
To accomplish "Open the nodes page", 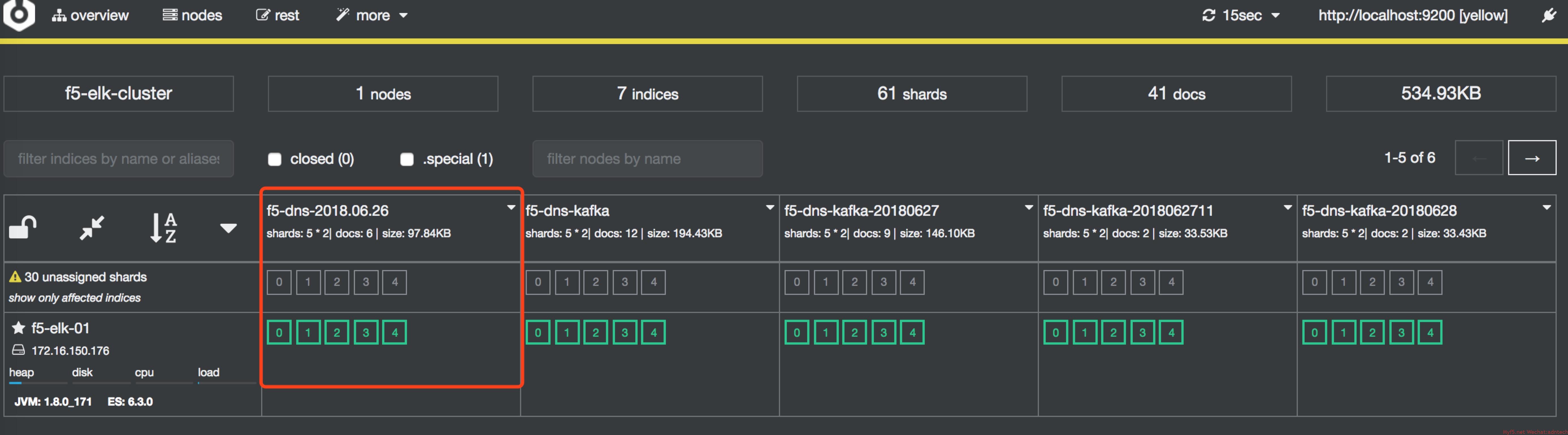I will coord(192,15).
